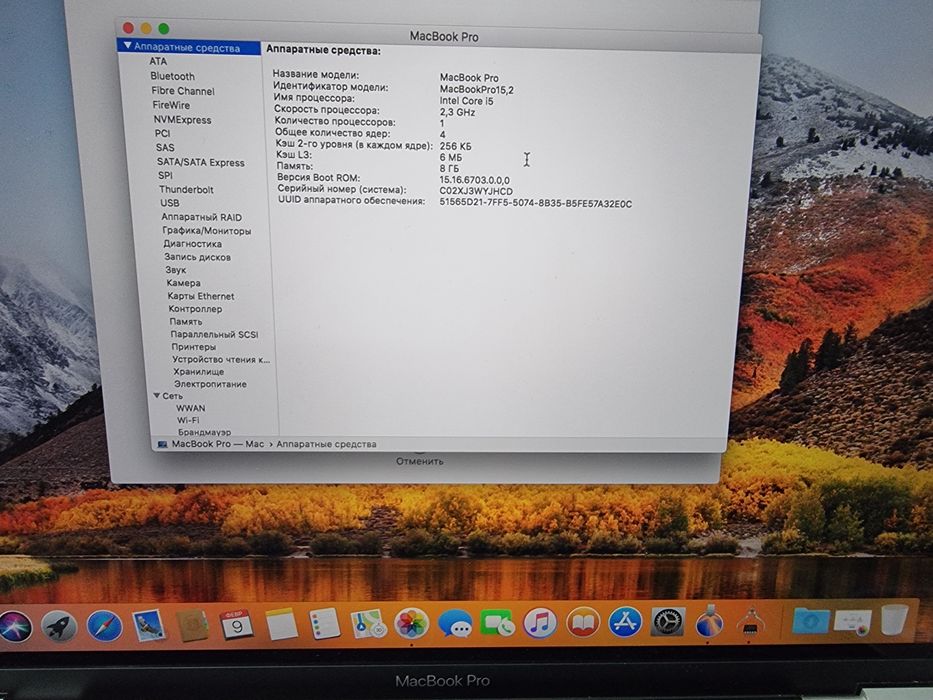This screenshot has width=933, height=700.
Task: Select SAS sidebar entry
Action: point(165,148)
